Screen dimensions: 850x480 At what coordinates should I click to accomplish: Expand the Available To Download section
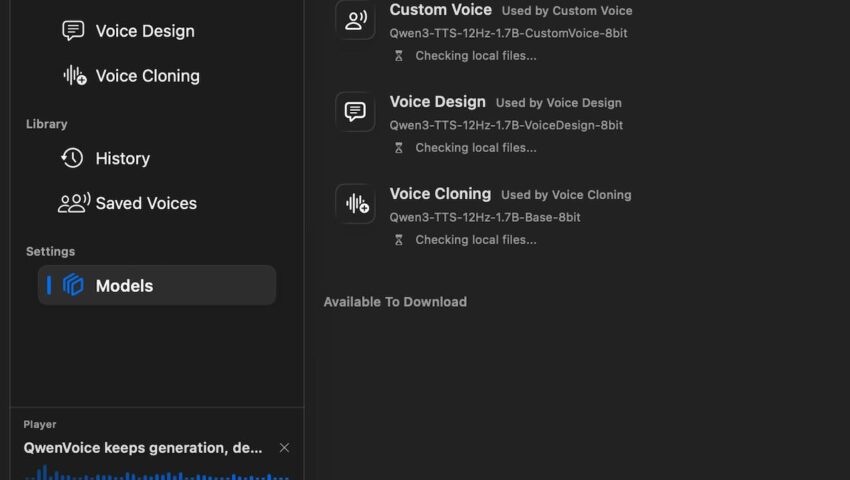[395, 302]
